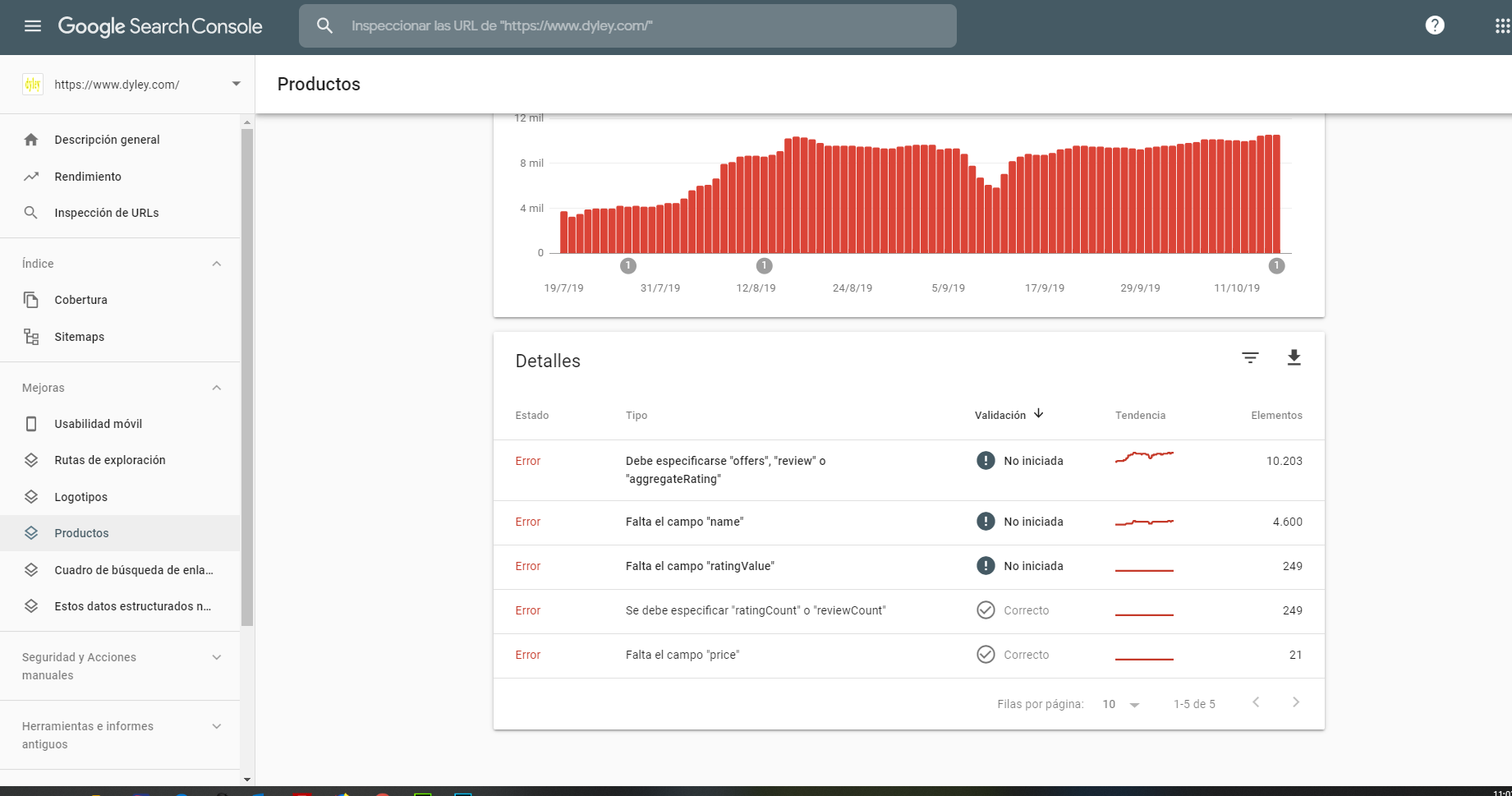Click the chart annotation marker near 31/7/19
Image resolution: width=1512 pixels, height=796 pixels.
point(628,265)
